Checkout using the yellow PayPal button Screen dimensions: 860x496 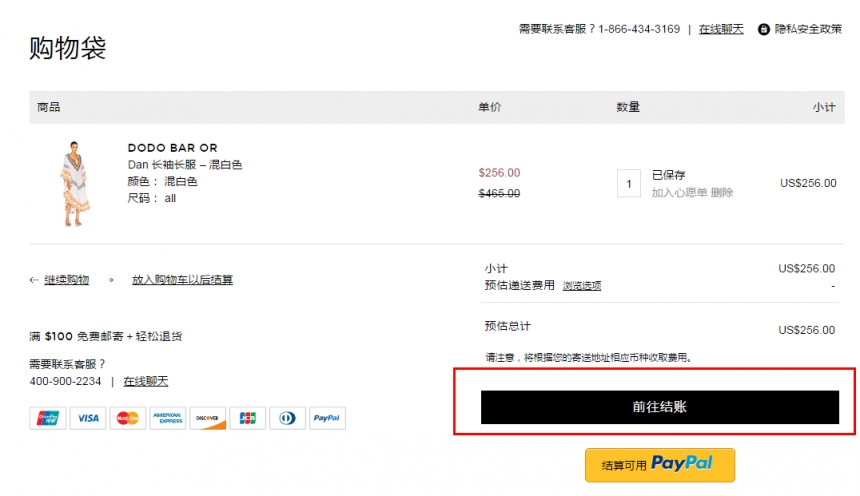[660, 465]
